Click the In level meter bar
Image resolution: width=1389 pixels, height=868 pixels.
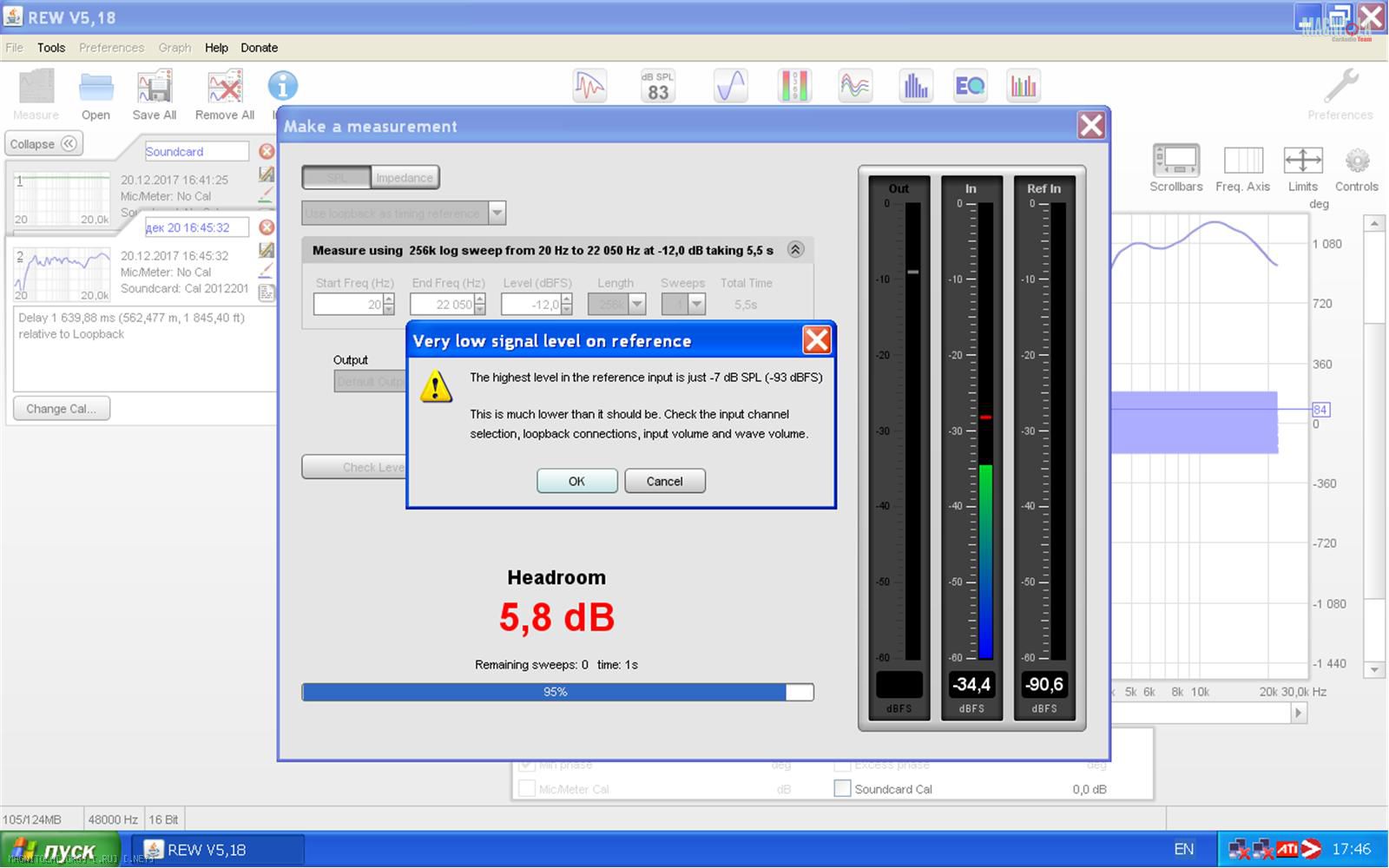(x=985, y=431)
